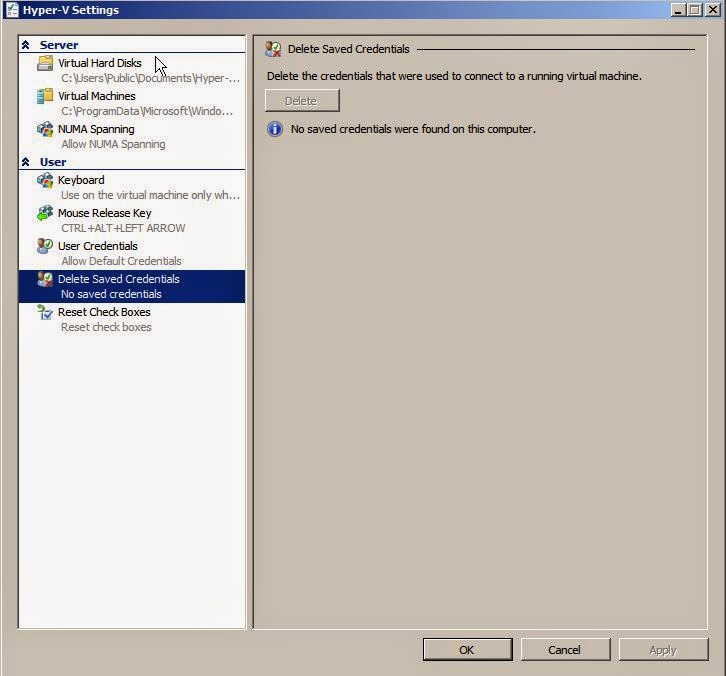Viewport: 726px width, 676px height.
Task: Close the Hyper-V Settings window
Action: click(x=712, y=10)
